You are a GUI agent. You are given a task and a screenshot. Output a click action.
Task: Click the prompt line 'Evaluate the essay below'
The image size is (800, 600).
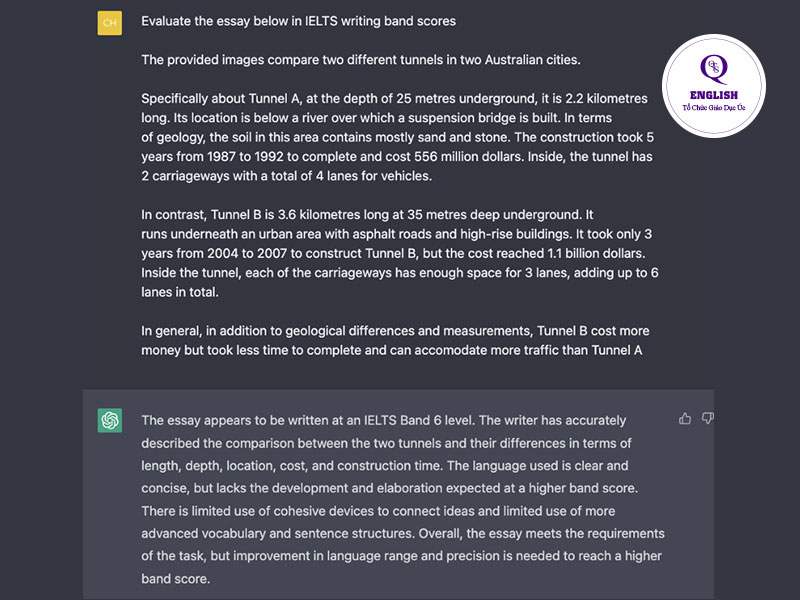click(x=298, y=21)
